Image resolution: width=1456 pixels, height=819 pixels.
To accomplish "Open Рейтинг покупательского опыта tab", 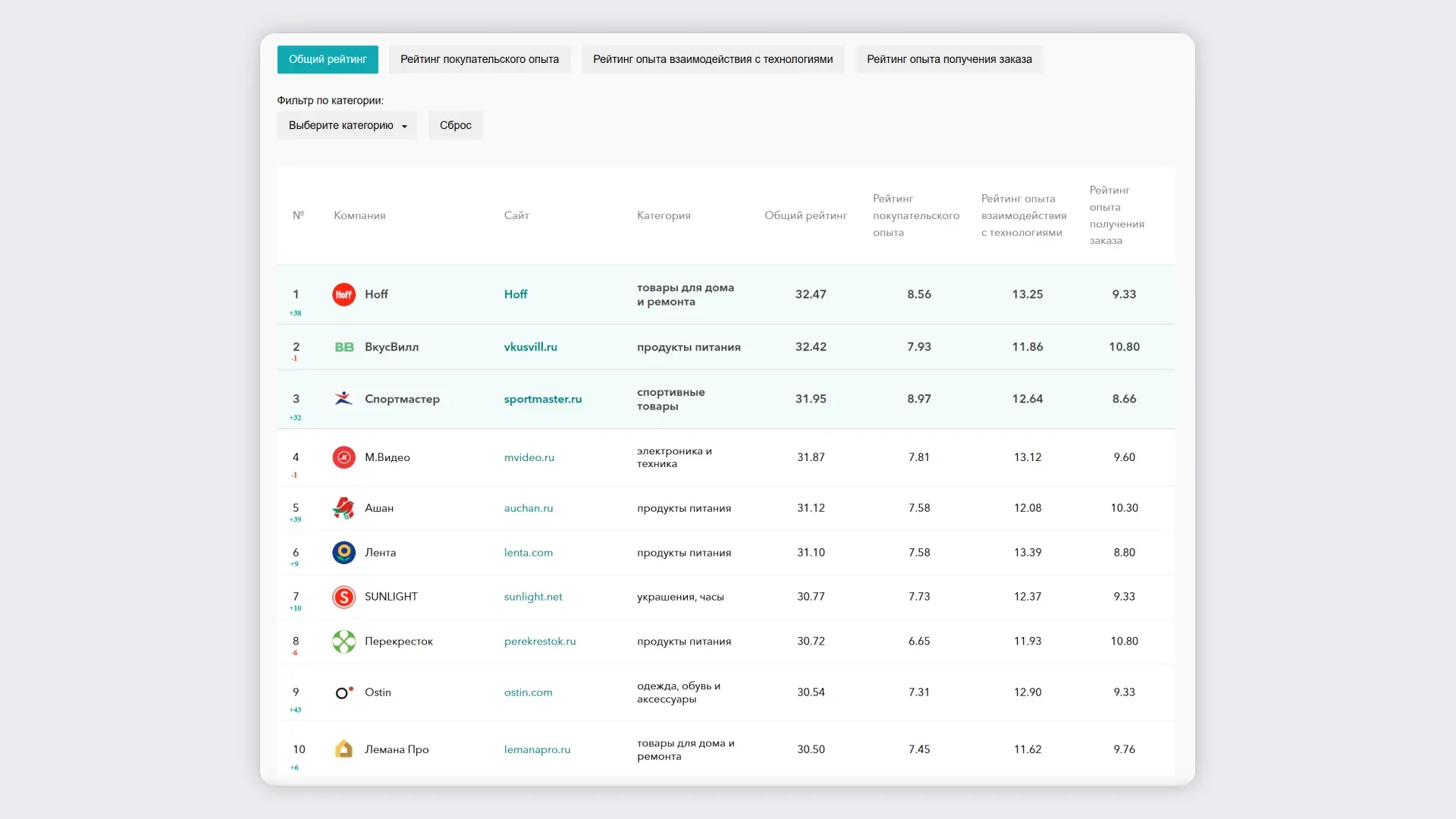I will [x=479, y=59].
